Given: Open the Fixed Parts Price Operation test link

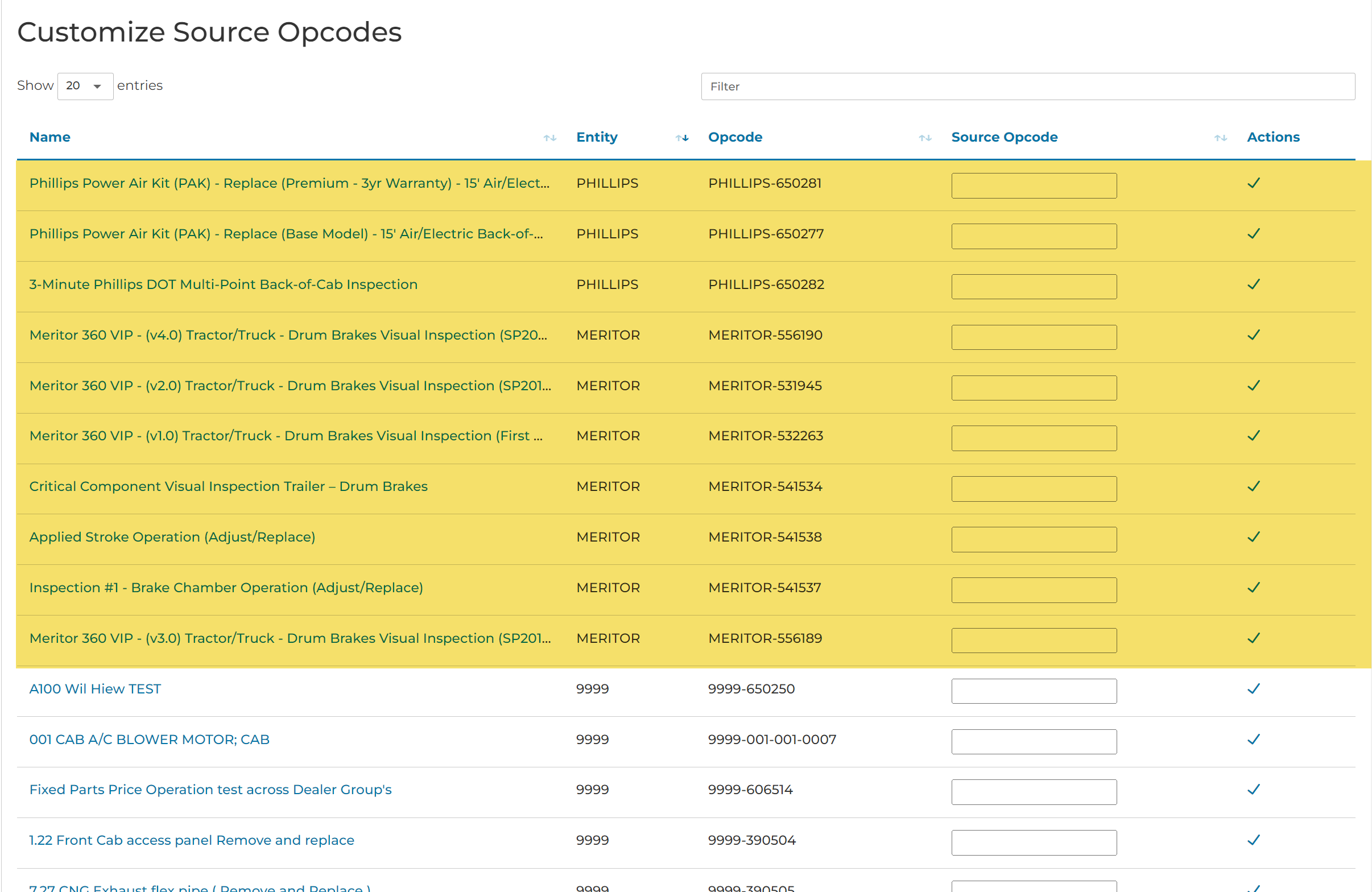Looking at the screenshot, I should click(210, 790).
